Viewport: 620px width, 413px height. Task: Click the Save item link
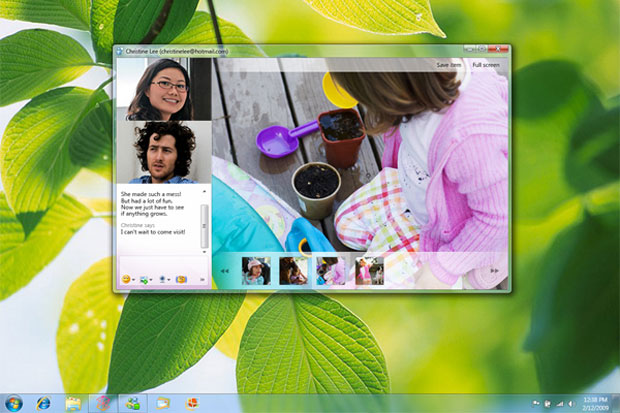click(449, 65)
